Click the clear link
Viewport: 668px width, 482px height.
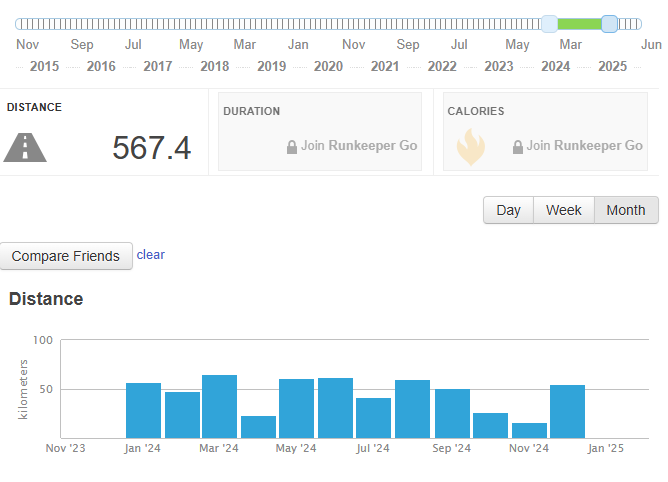150,254
